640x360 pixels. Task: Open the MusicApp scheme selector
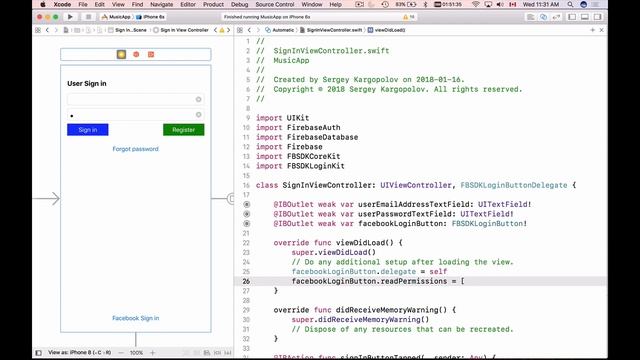tap(116, 17)
